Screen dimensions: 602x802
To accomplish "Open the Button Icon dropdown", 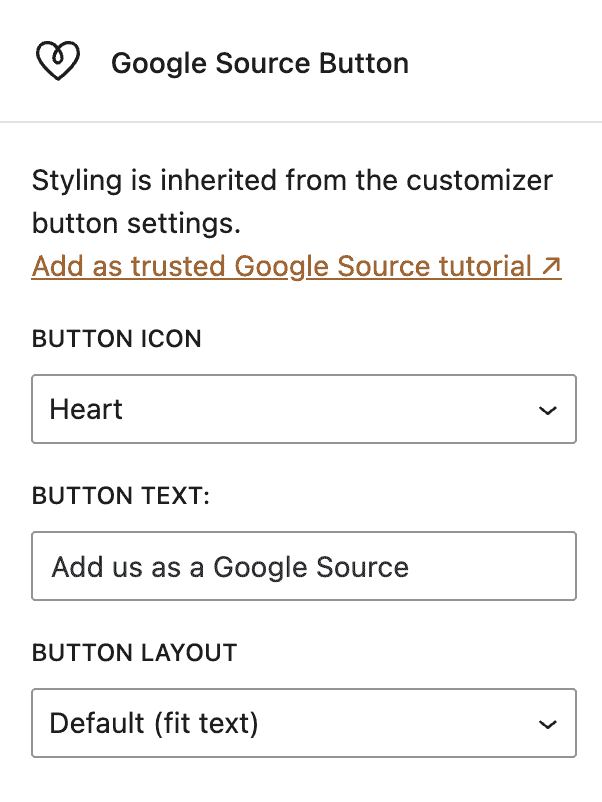I will click(x=304, y=409).
